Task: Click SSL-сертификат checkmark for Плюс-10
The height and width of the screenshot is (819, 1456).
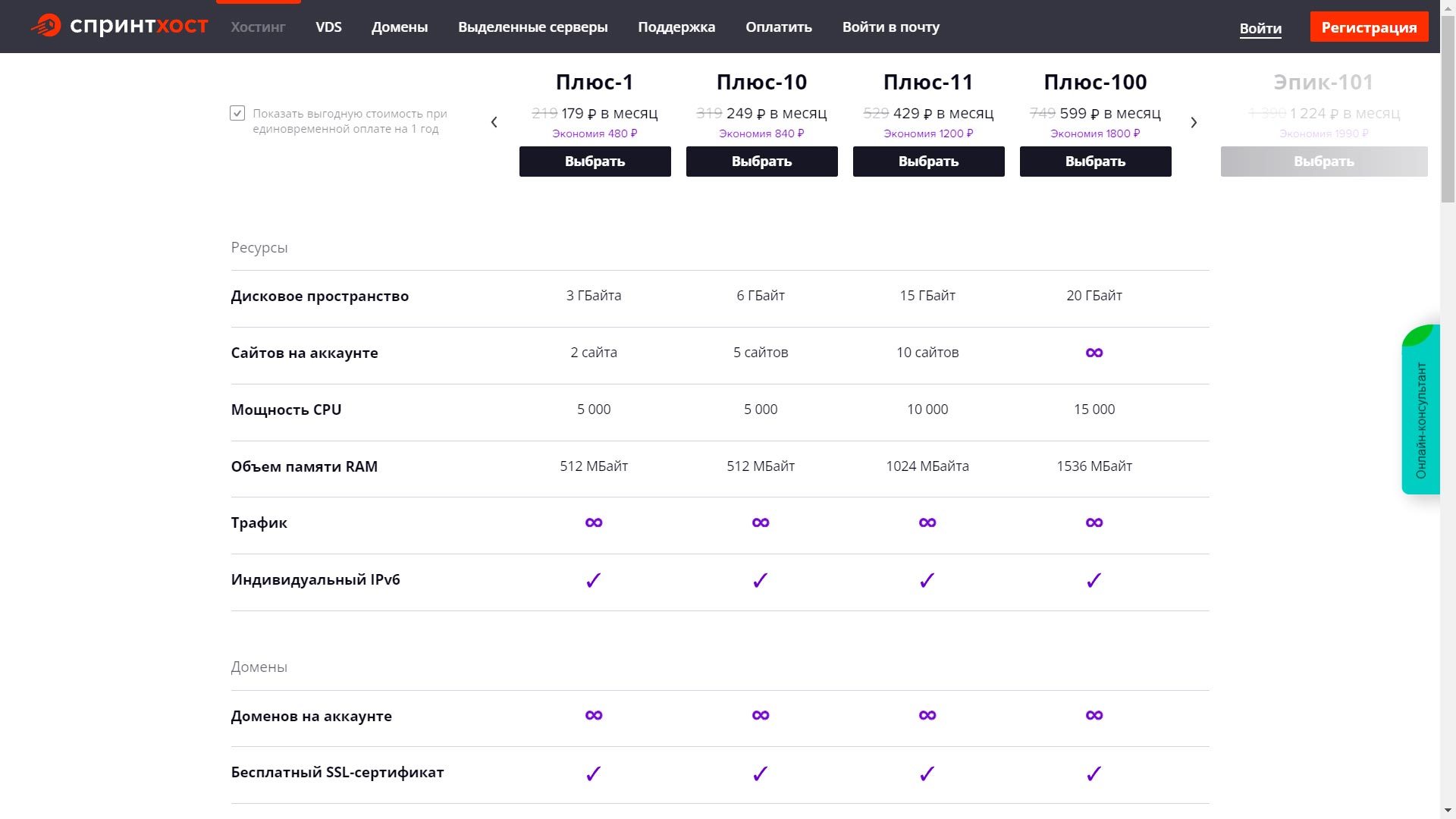Action: click(761, 773)
